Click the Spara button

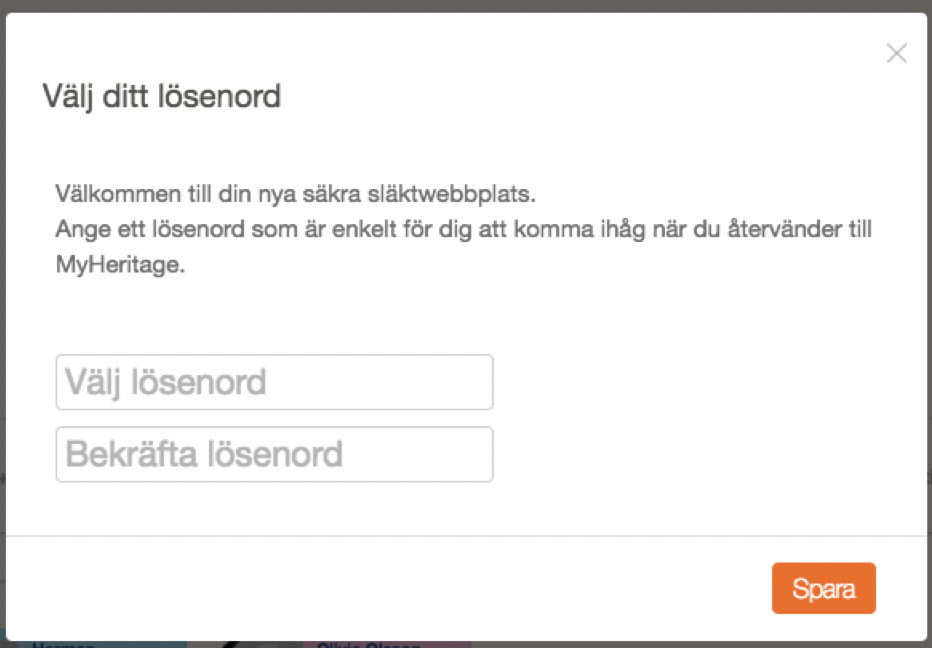pyautogui.click(x=823, y=588)
